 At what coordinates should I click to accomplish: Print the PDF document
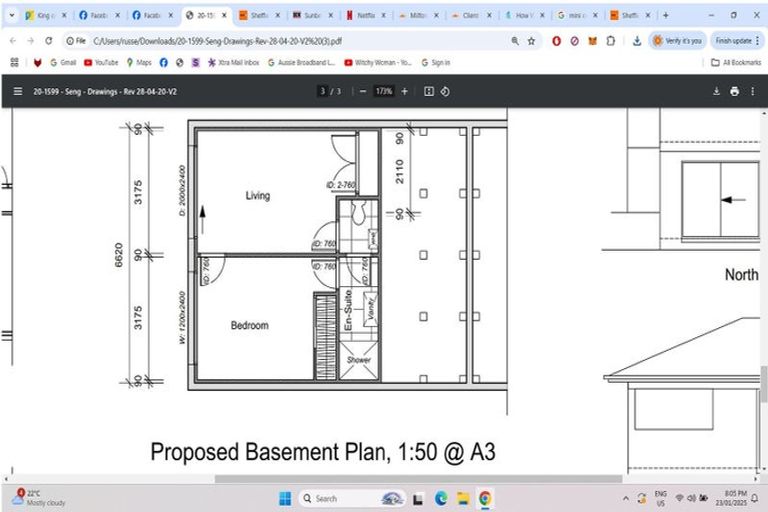[x=734, y=91]
